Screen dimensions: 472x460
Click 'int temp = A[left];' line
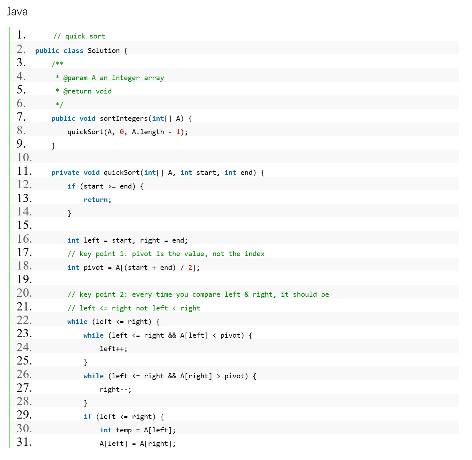(x=138, y=430)
